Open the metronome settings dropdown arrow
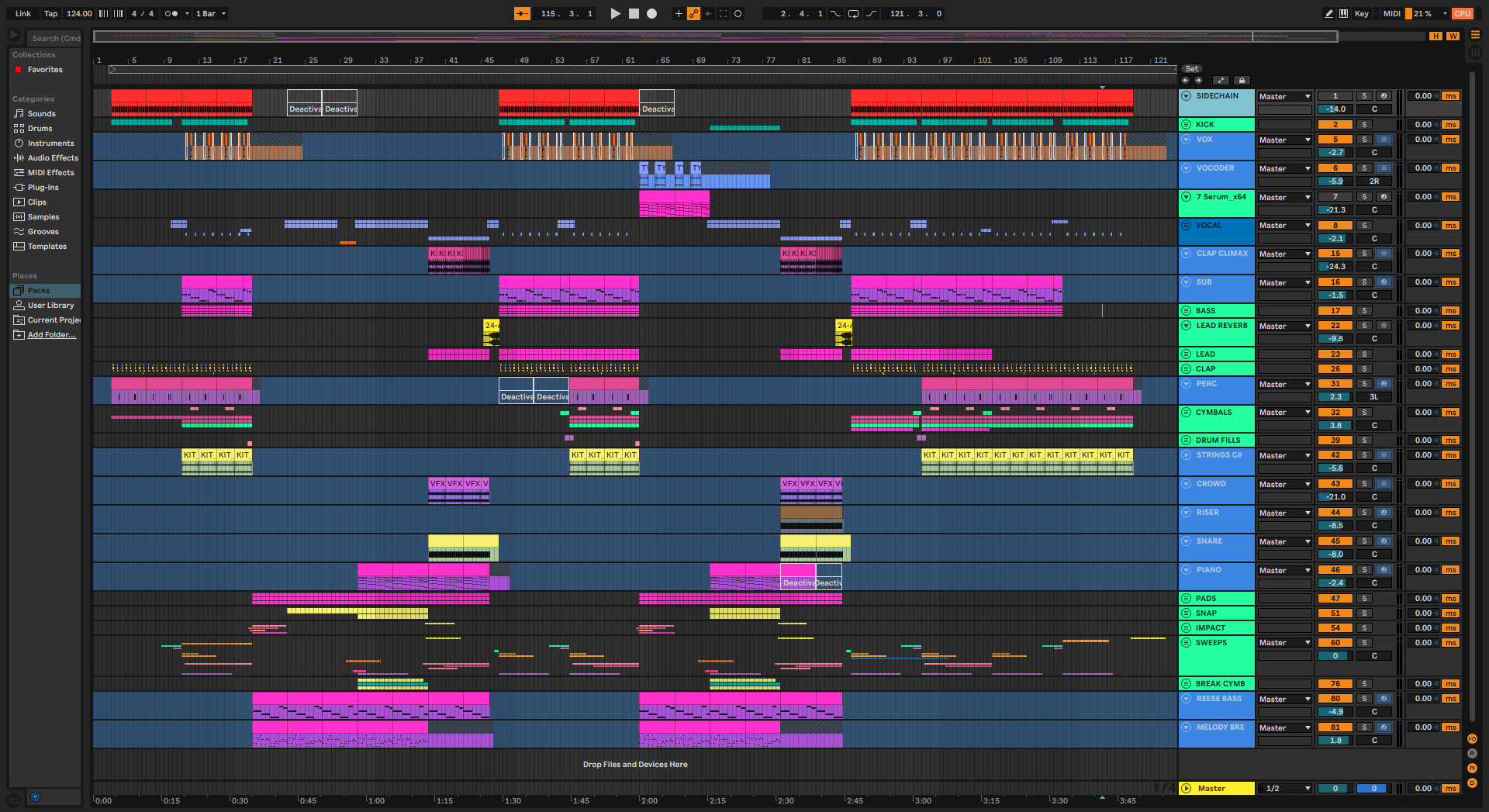This screenshot has height=812, width=1489. (187, 13)
